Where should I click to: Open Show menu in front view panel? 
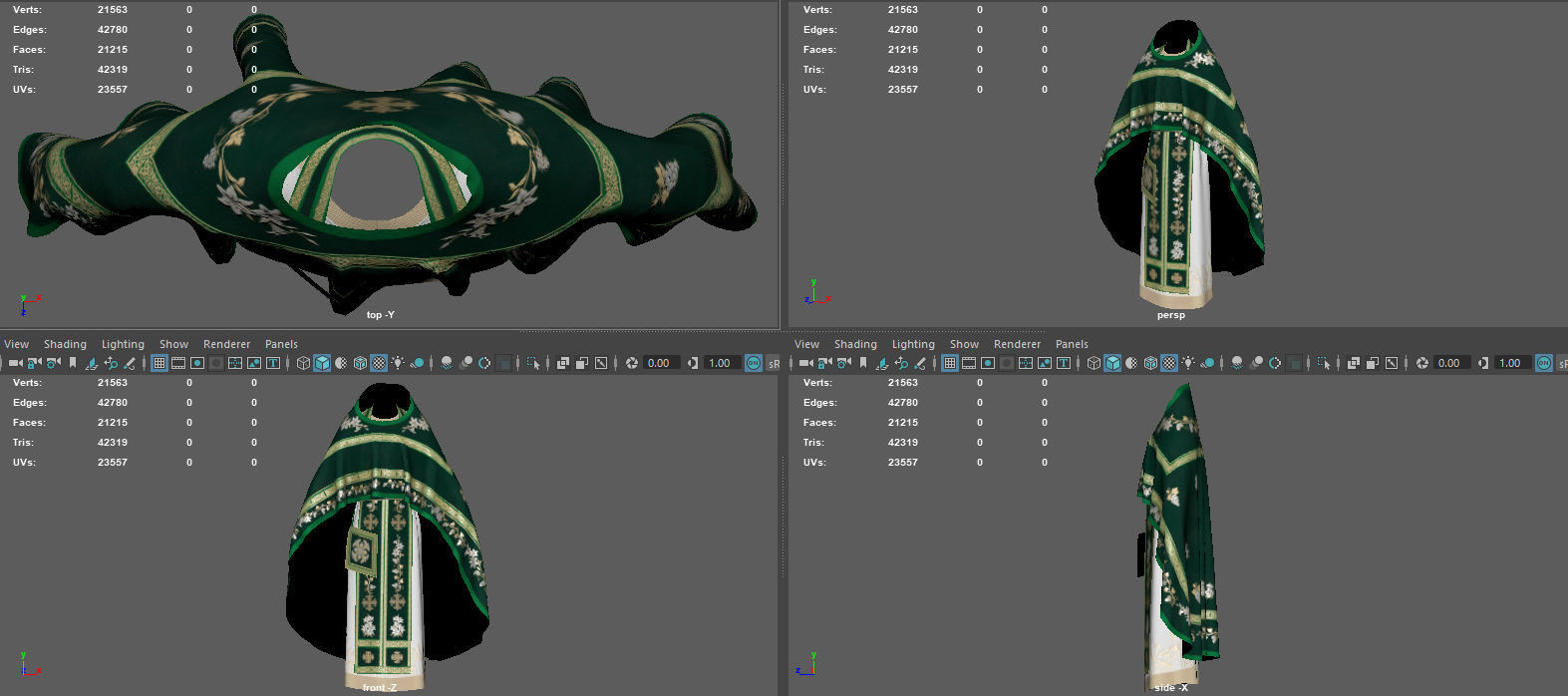click(173, 344)
